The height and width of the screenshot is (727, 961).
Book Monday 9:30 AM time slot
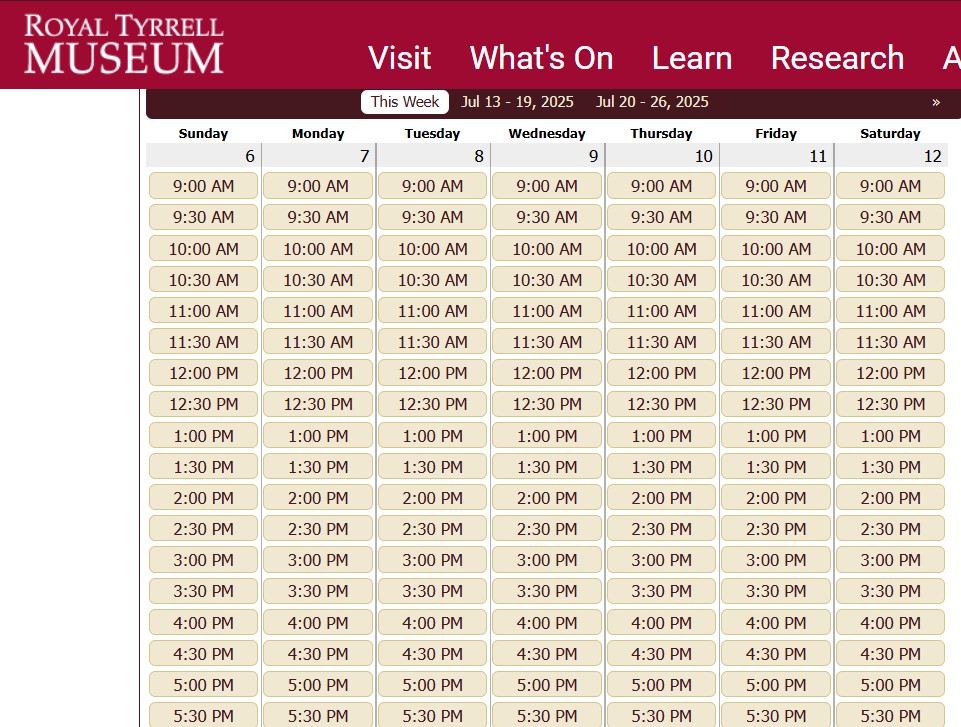click(x=318, y=217)
